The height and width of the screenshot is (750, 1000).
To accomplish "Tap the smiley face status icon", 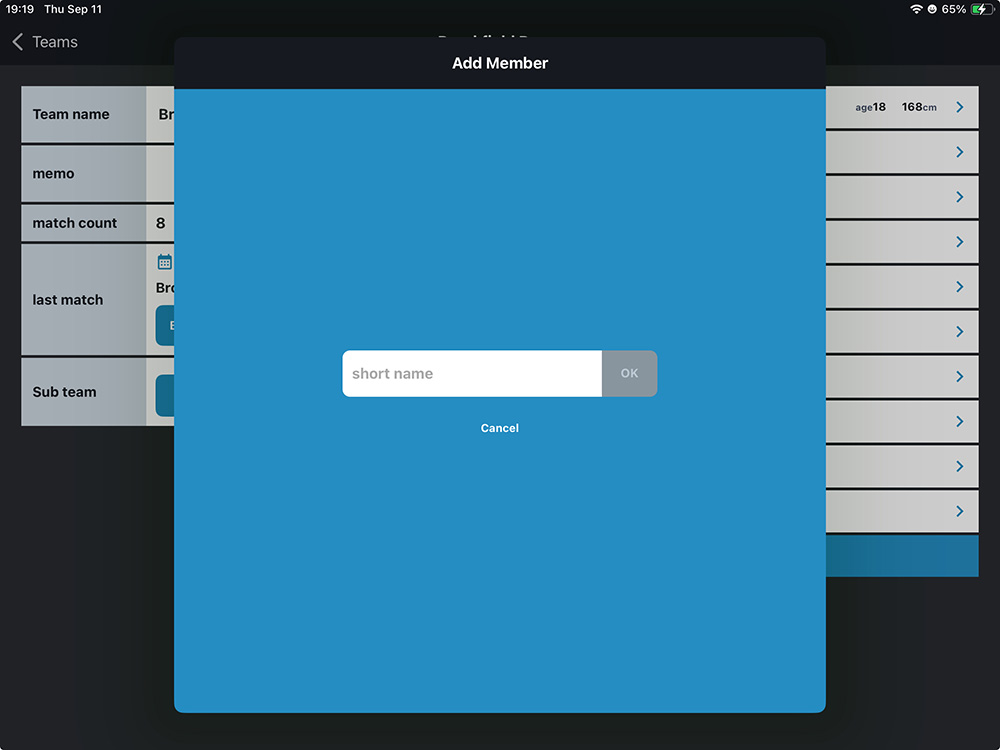I will coord(933,9).
